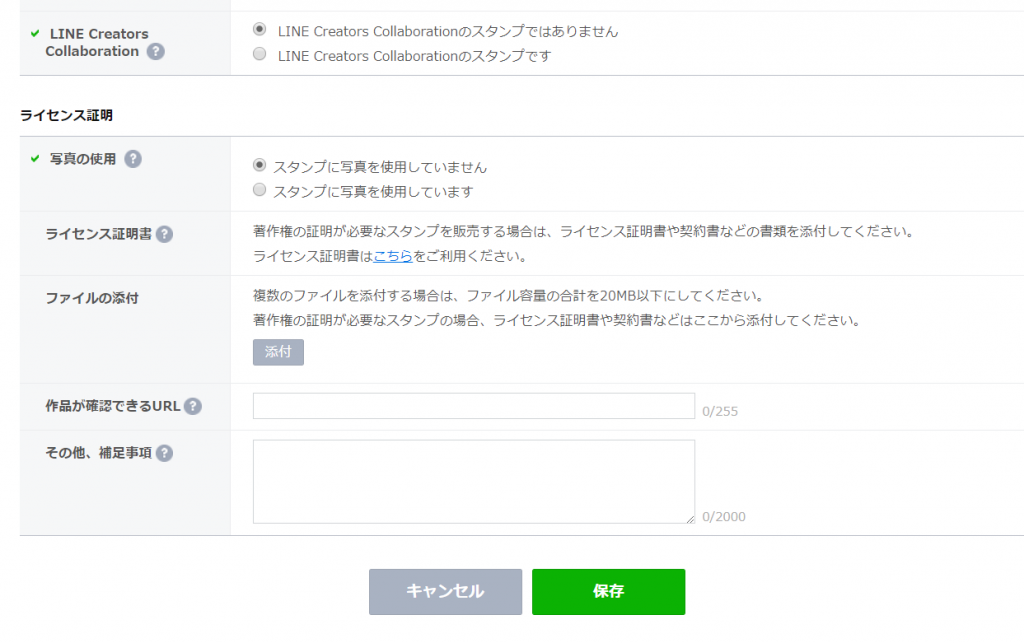Choose 'LINE Creators Collaborationのスタンプです' option
The image size is (1024, 643).
point(260,55)
